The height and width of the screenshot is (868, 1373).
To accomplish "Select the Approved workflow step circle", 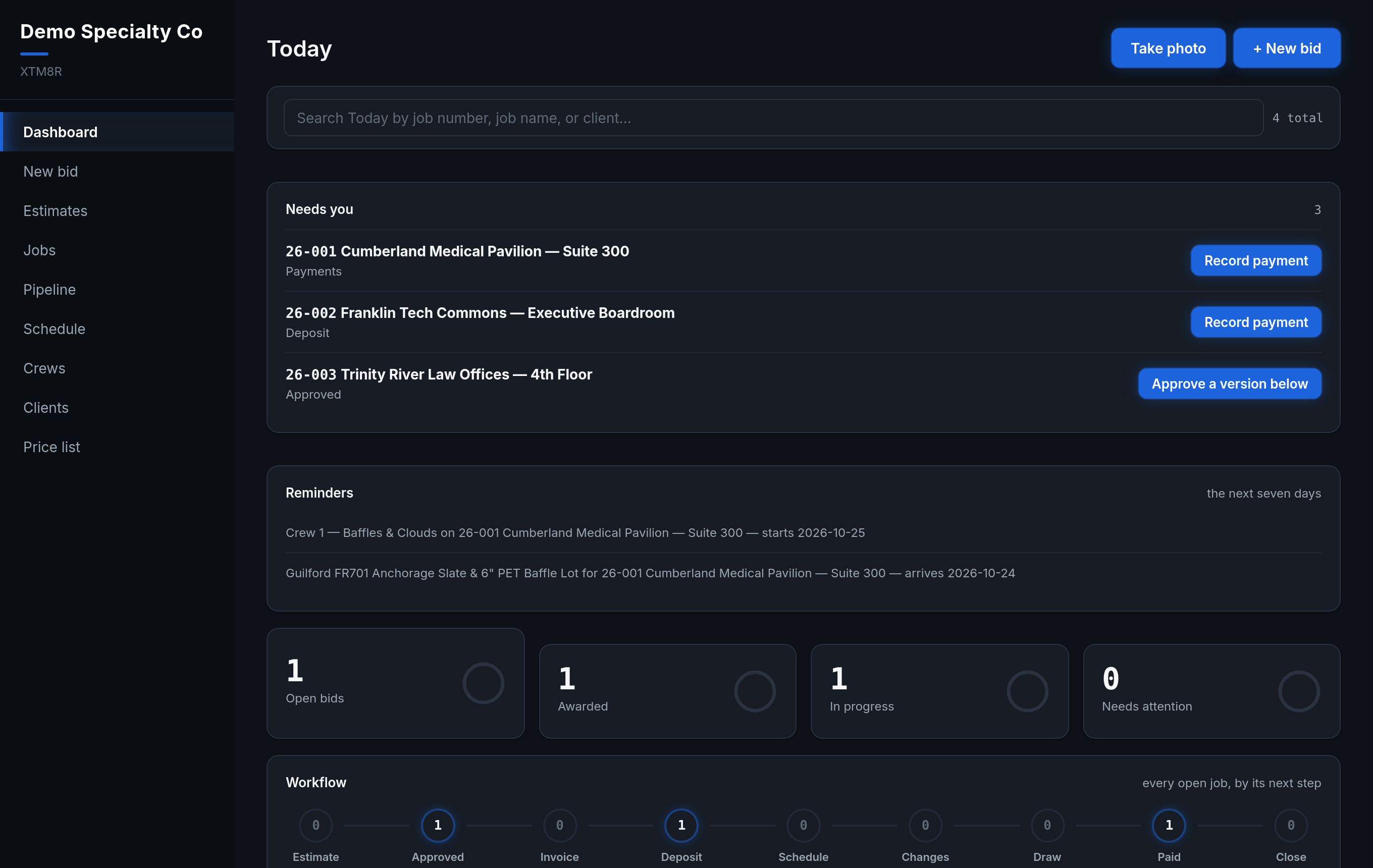I will pyautogui.click(x=437, y=825).
